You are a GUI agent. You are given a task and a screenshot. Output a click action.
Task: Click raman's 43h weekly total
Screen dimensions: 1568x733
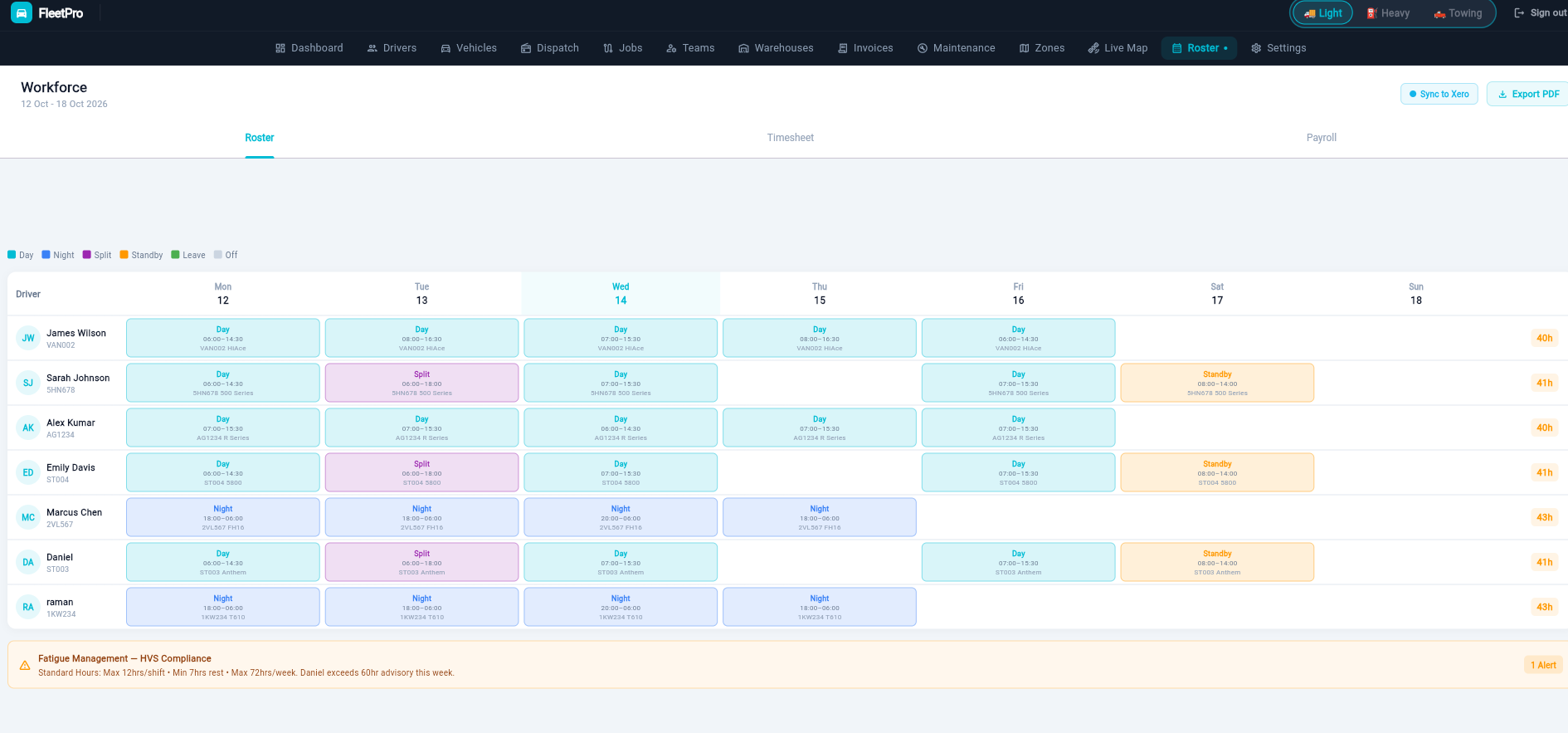(x=1544, y=607)
